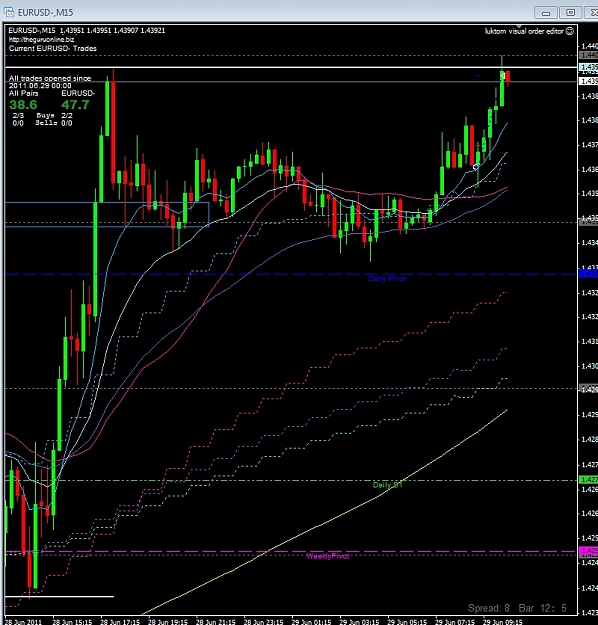Click the 2/2 buys count

click(67, 115)
